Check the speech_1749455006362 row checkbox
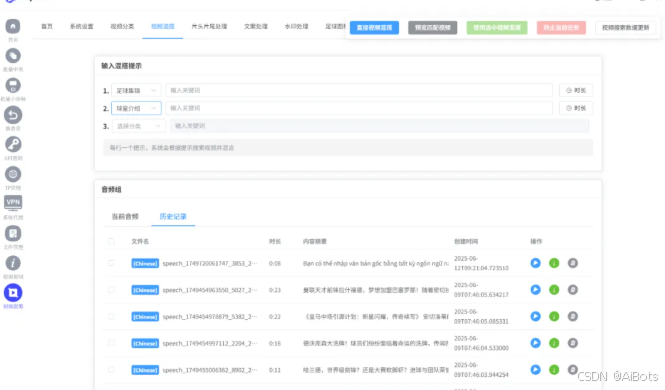 click(x=111, y=370)
